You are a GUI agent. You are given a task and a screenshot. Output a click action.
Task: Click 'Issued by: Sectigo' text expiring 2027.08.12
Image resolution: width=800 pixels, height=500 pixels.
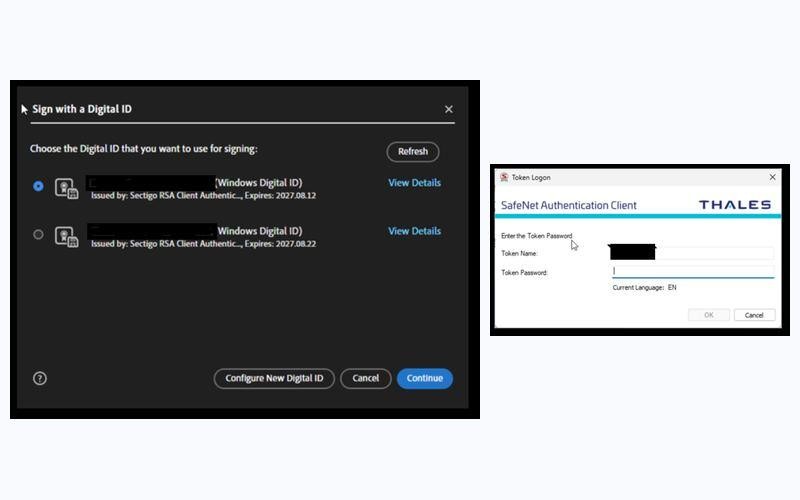click(x=203, y=195)
